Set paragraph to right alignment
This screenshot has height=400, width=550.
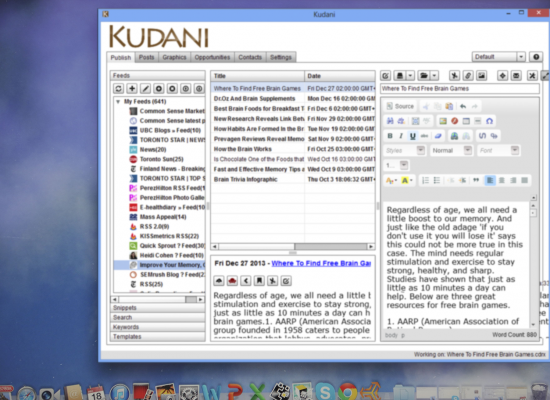tap(513, 180)
